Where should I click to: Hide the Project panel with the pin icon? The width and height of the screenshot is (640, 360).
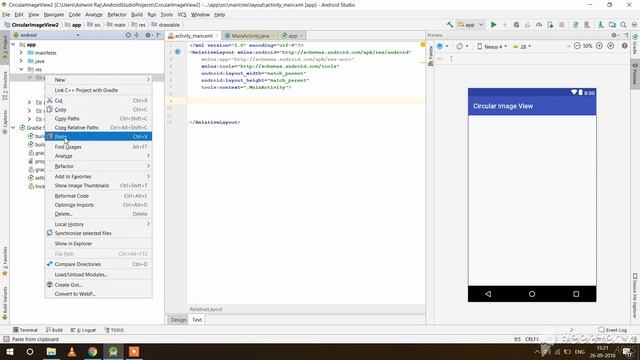159,35
